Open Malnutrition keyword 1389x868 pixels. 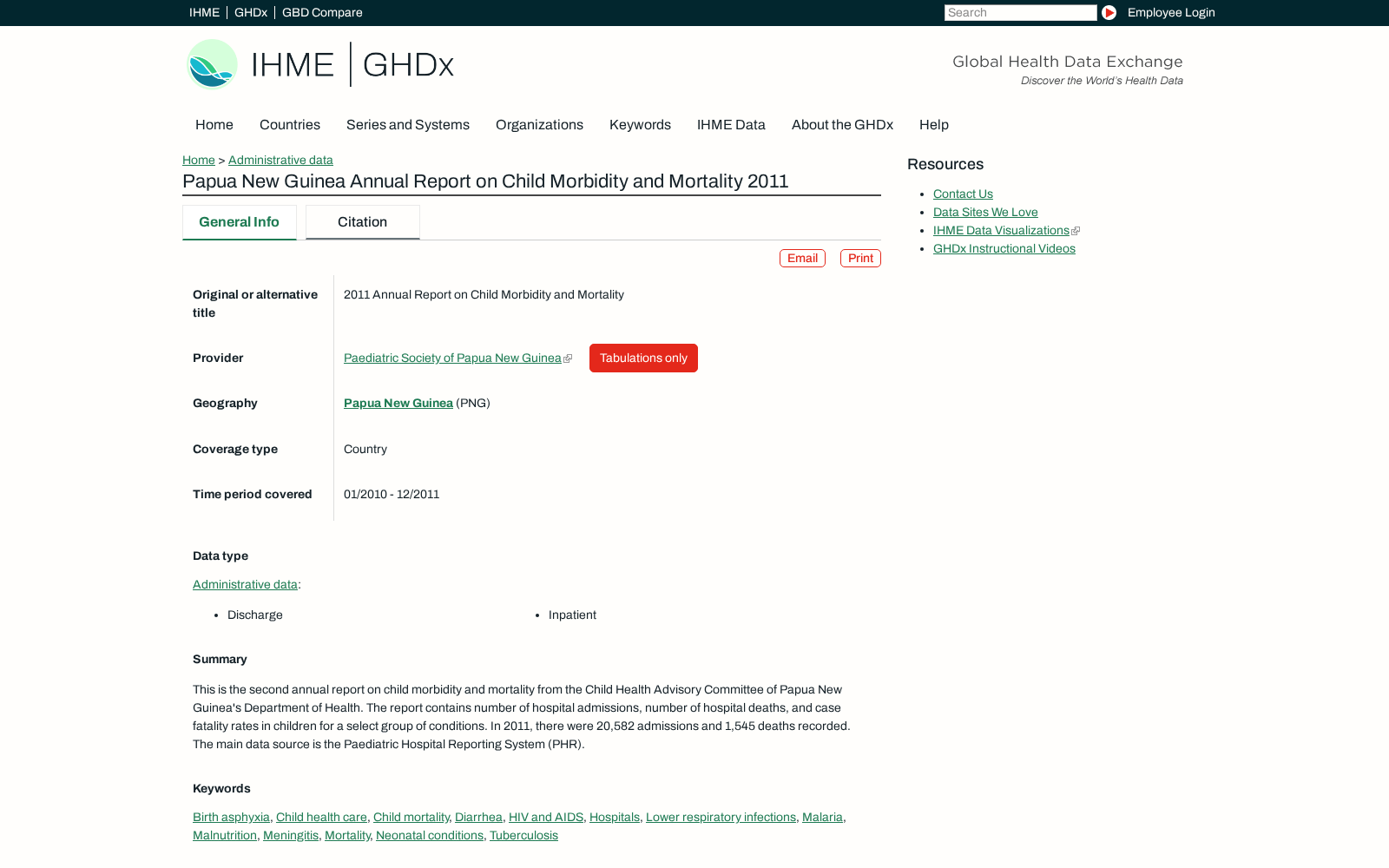225,836
